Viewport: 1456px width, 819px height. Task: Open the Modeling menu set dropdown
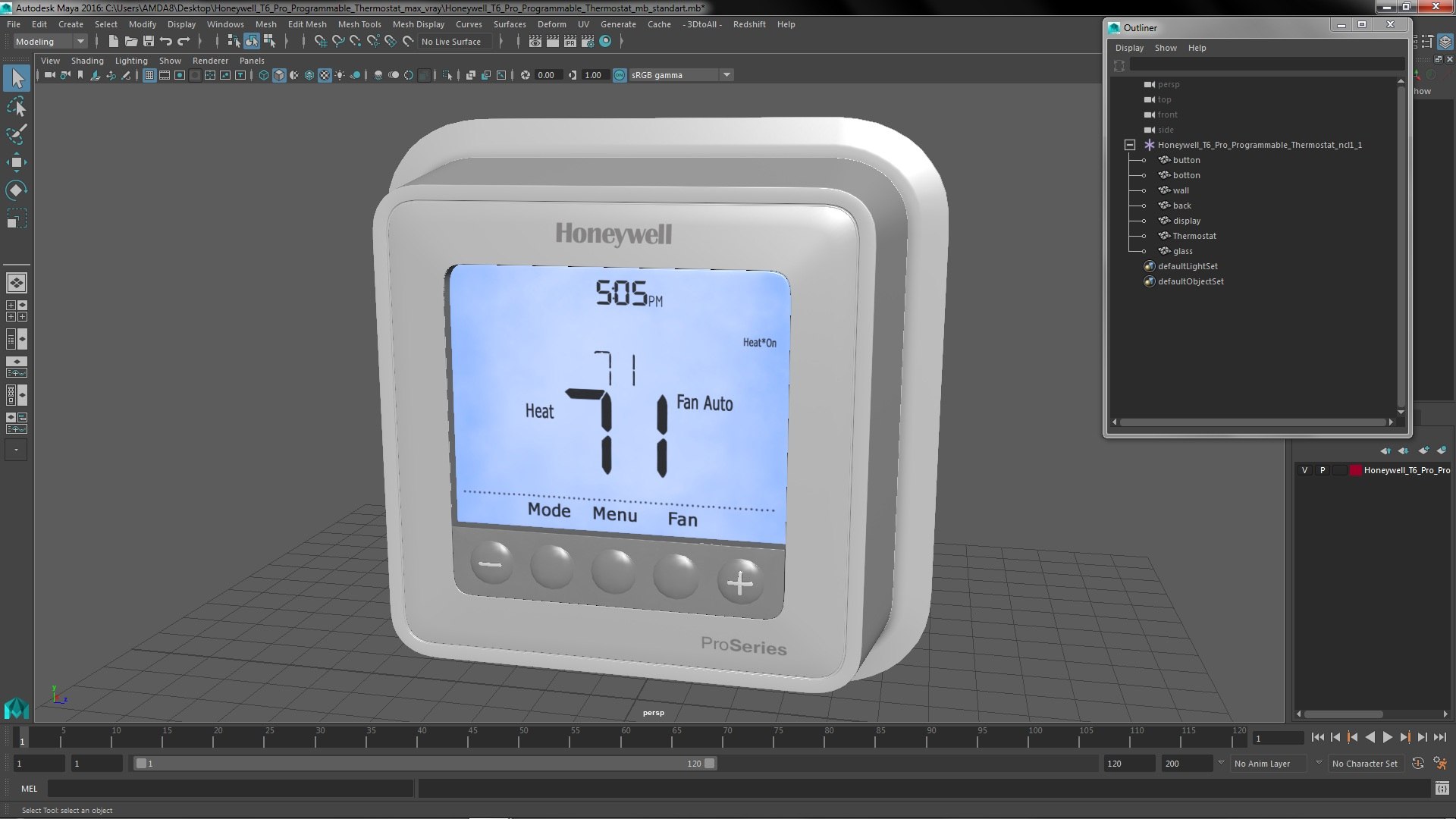click(x=50, y=42)
